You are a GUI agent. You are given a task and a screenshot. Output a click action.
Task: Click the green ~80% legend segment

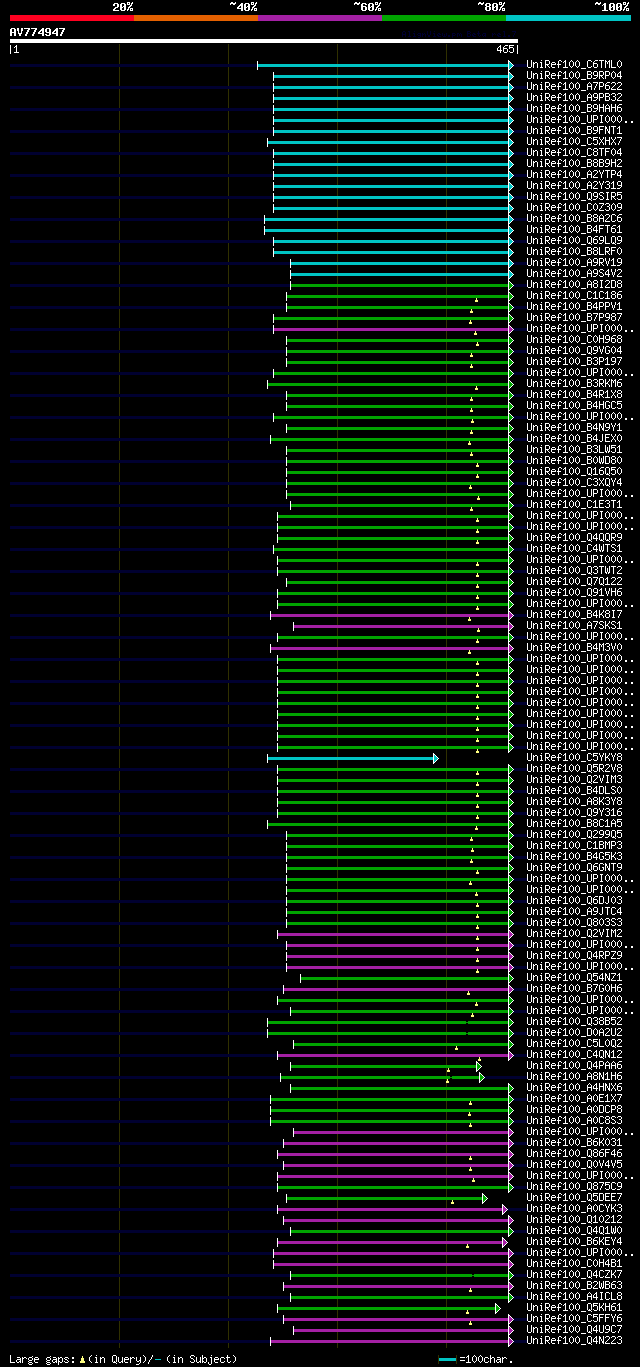[x=444, y=17]
